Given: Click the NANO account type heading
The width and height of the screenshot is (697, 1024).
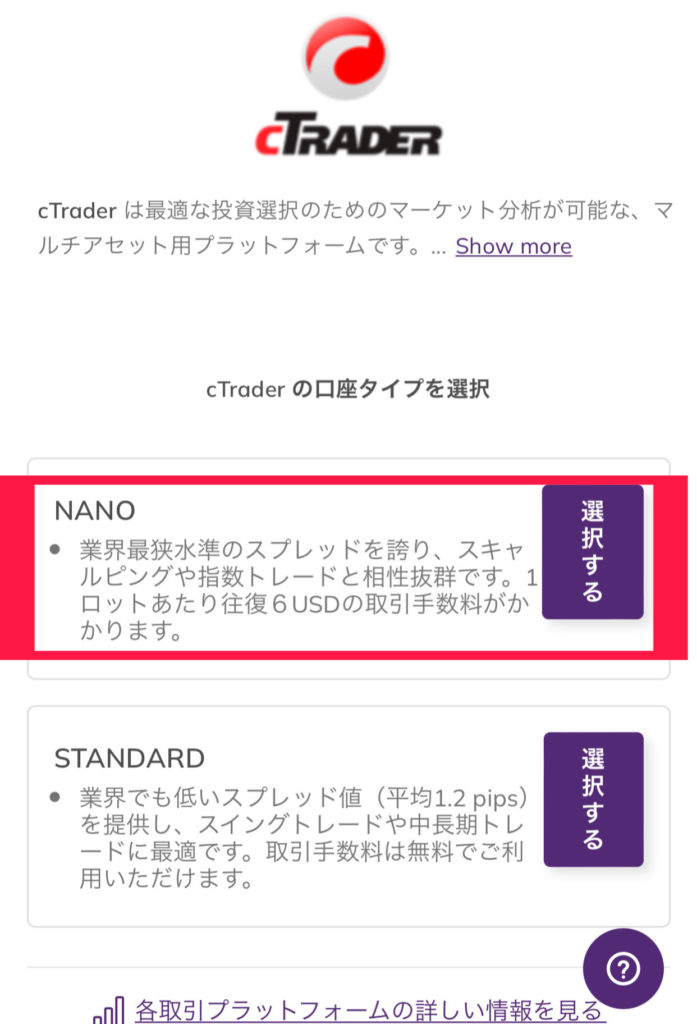Looking at the screenshot, I should click(95, 510).
